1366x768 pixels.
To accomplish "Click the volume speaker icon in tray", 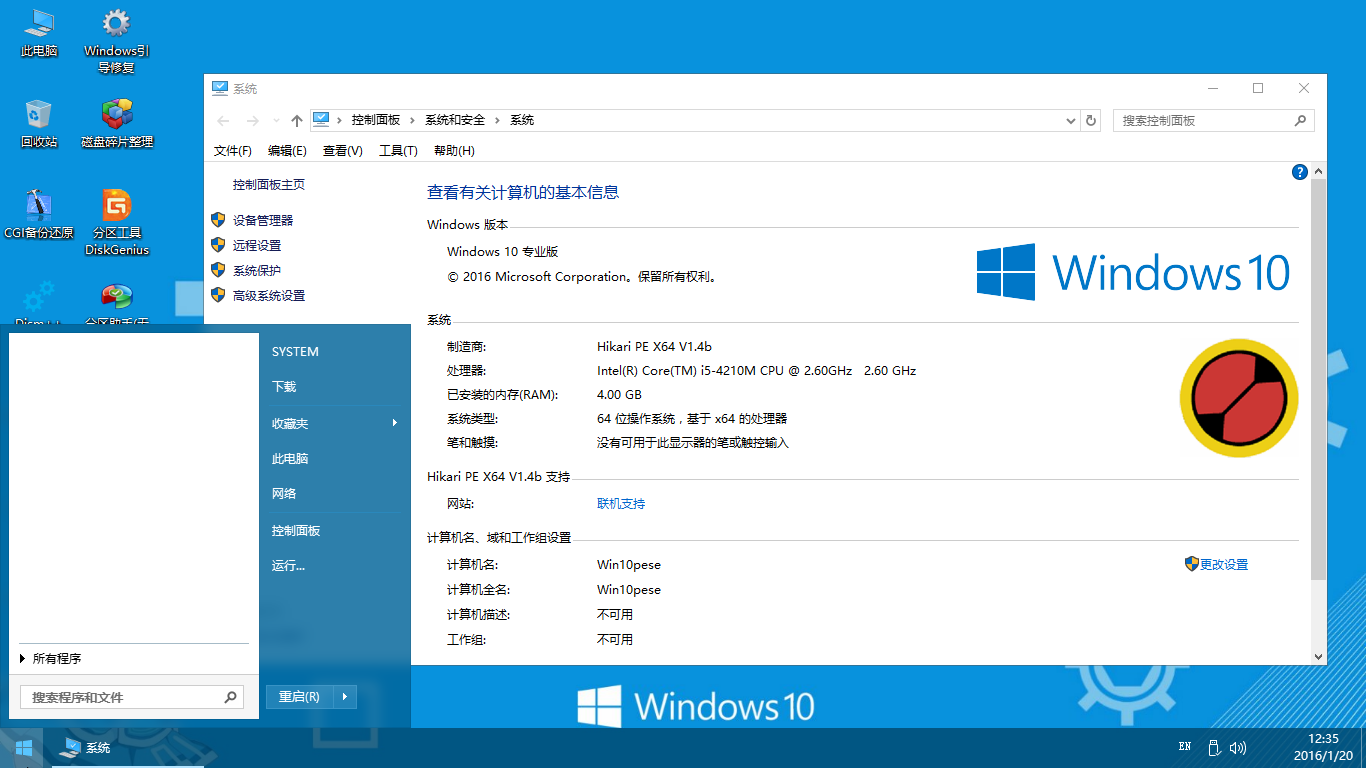I will click(1238, 748).
